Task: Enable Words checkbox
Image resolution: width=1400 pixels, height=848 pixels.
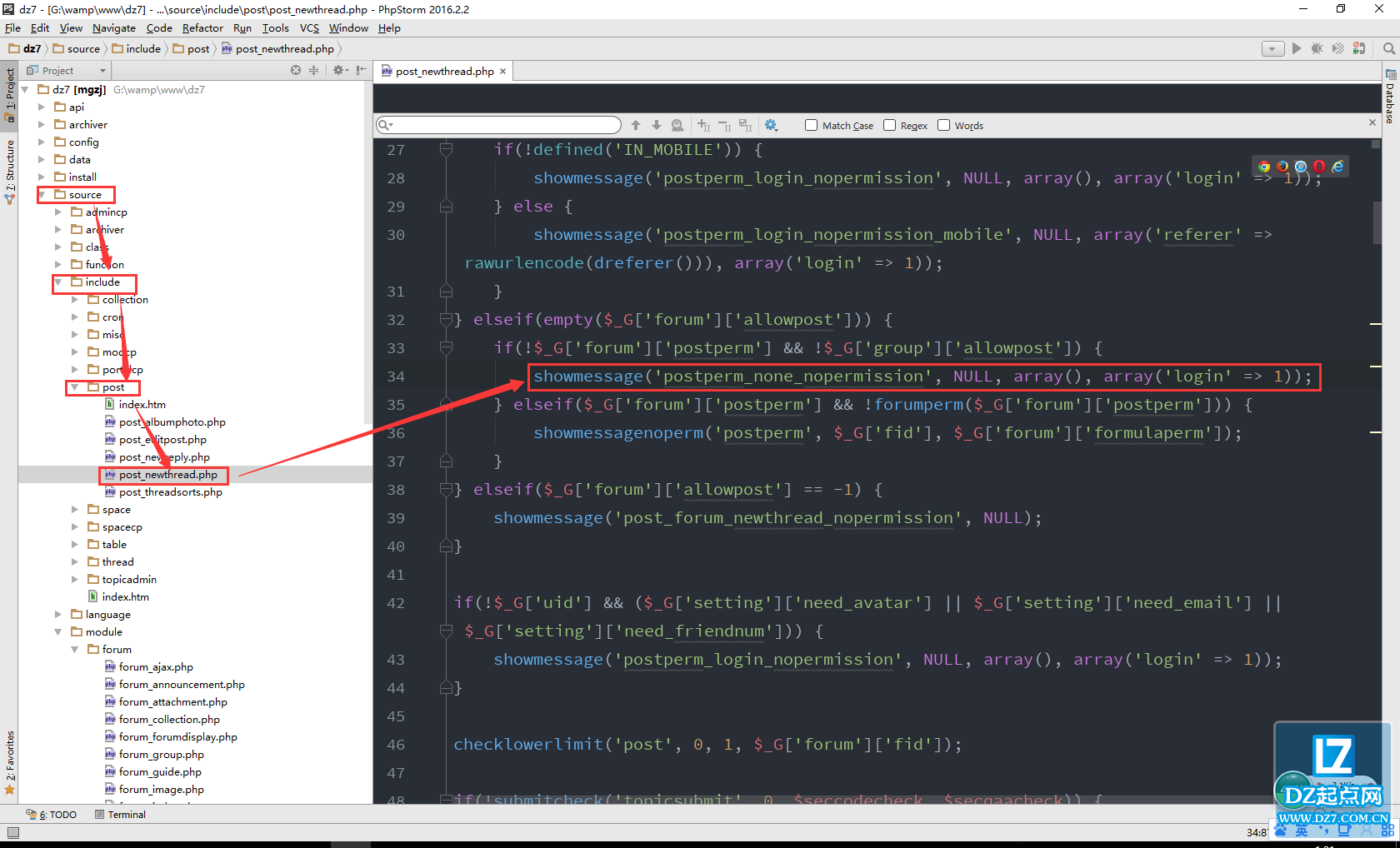Action: (x=943, y=125)
